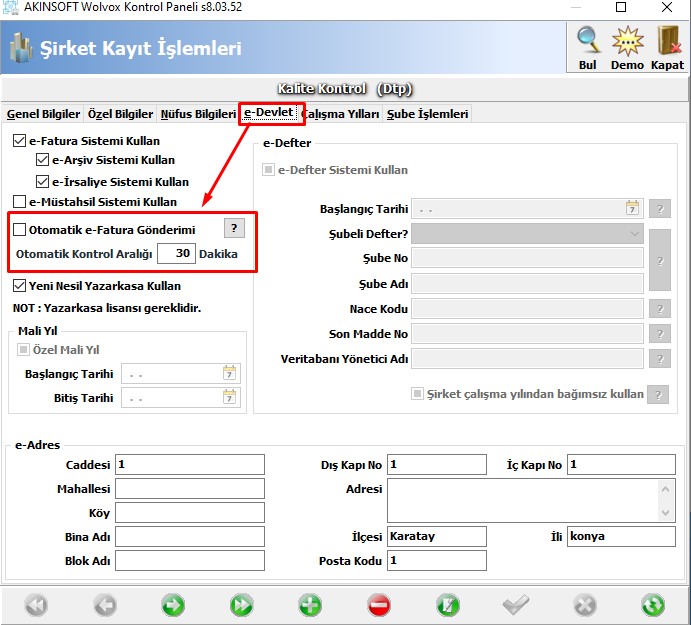Open the Nüfus Bilgileri tab
The image size is (691, 625).
pos(198,114)
